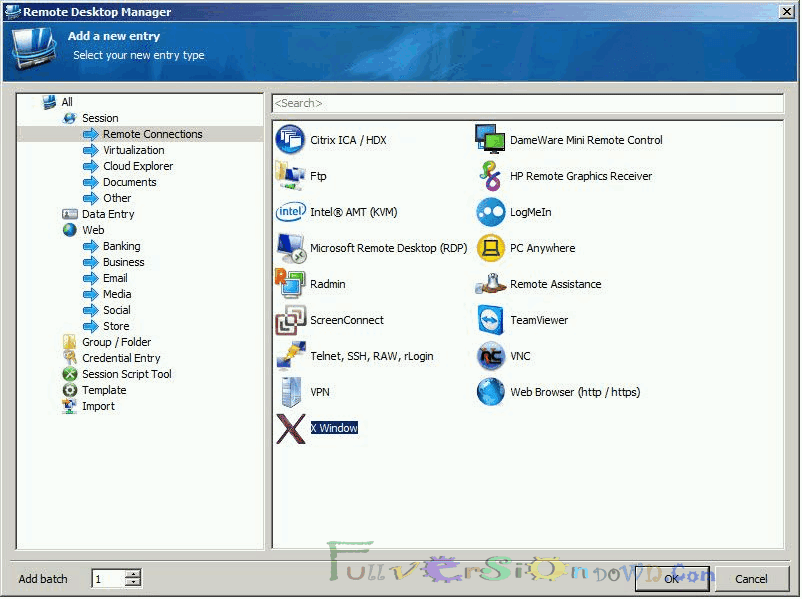
Task: Select the Banking web category
Action: click(x=121, y=246)
